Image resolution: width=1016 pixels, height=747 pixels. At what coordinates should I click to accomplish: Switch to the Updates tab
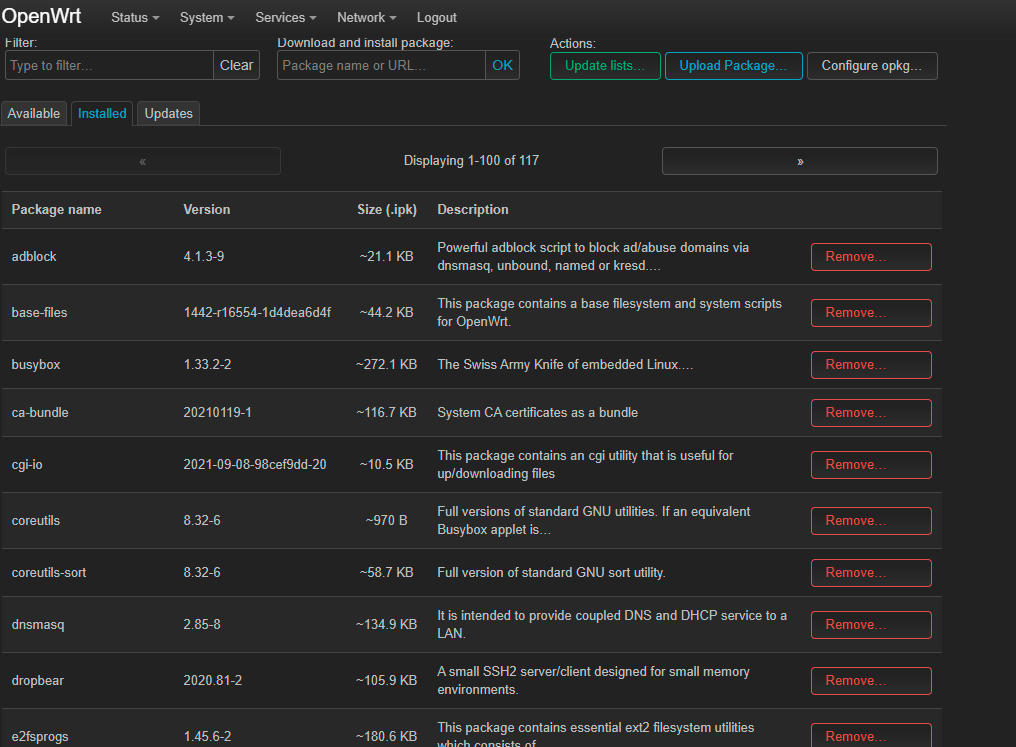click(x=168, y=113)
